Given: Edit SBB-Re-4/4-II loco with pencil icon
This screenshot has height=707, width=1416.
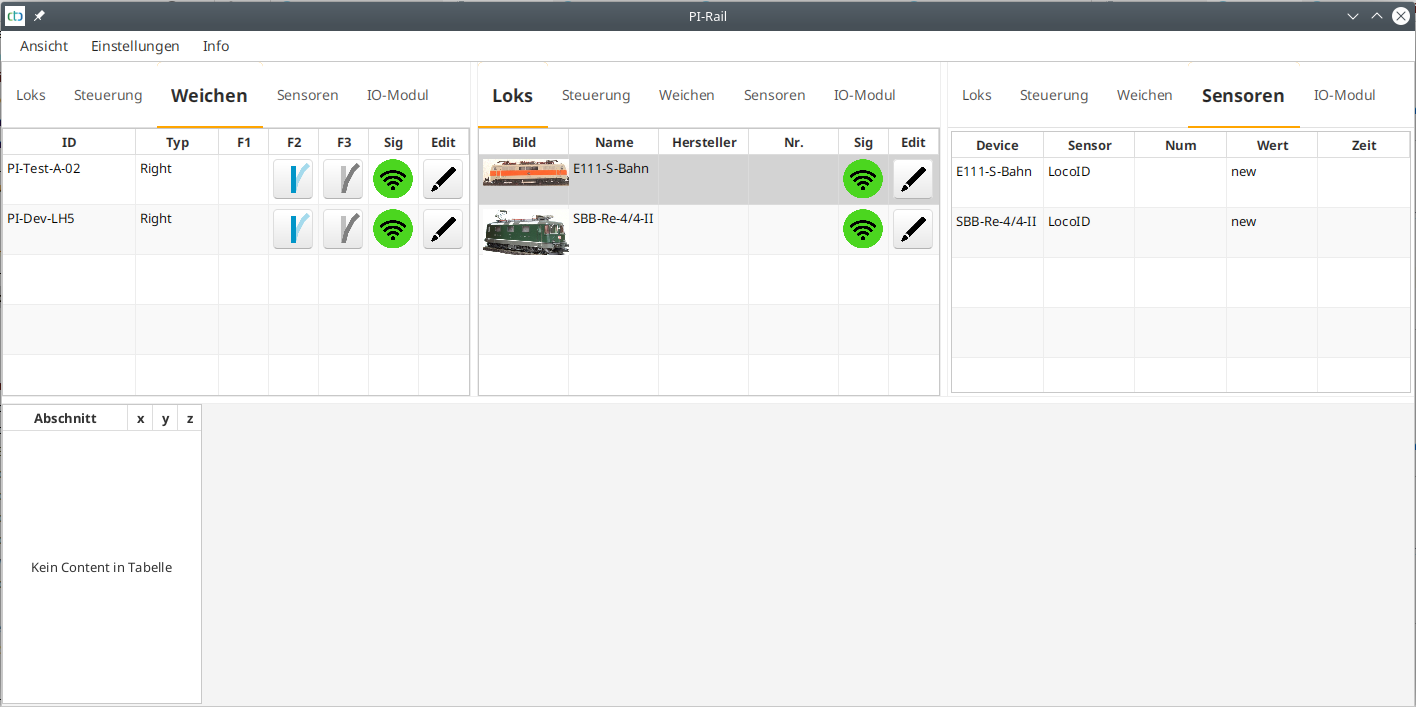Looking at the screenshot, I should pyautogui.click(x=913, y=229).
